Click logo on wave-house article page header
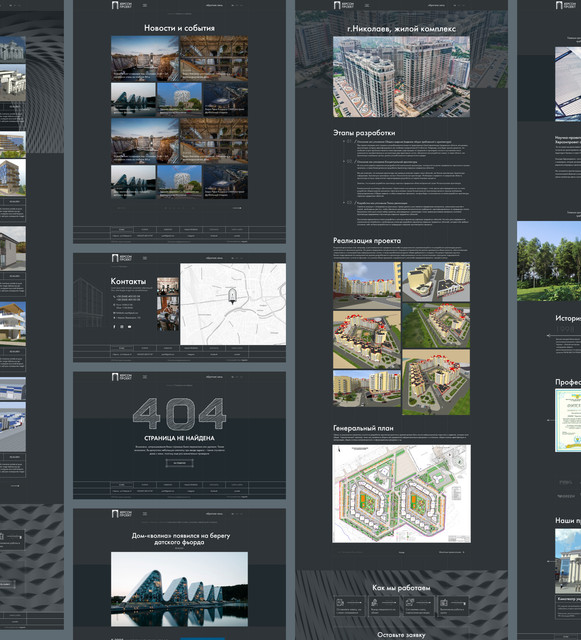Viewport: 581px width, 640px height. pos(122,514)
